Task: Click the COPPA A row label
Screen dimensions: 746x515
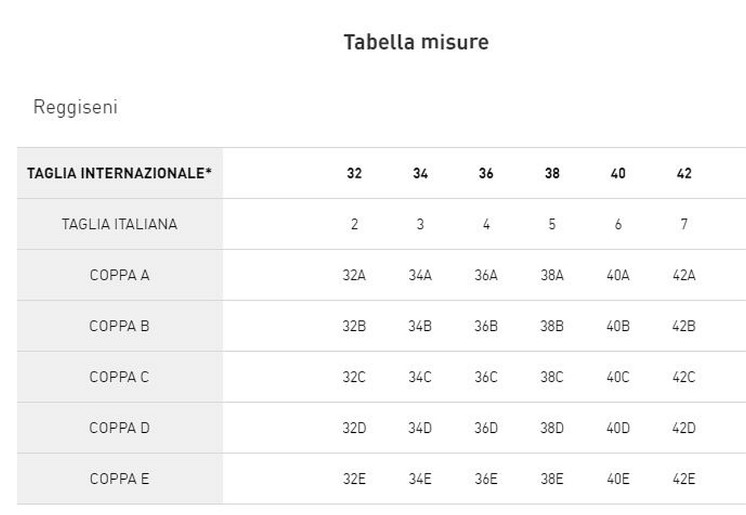Action: click(x=119, y=275)
